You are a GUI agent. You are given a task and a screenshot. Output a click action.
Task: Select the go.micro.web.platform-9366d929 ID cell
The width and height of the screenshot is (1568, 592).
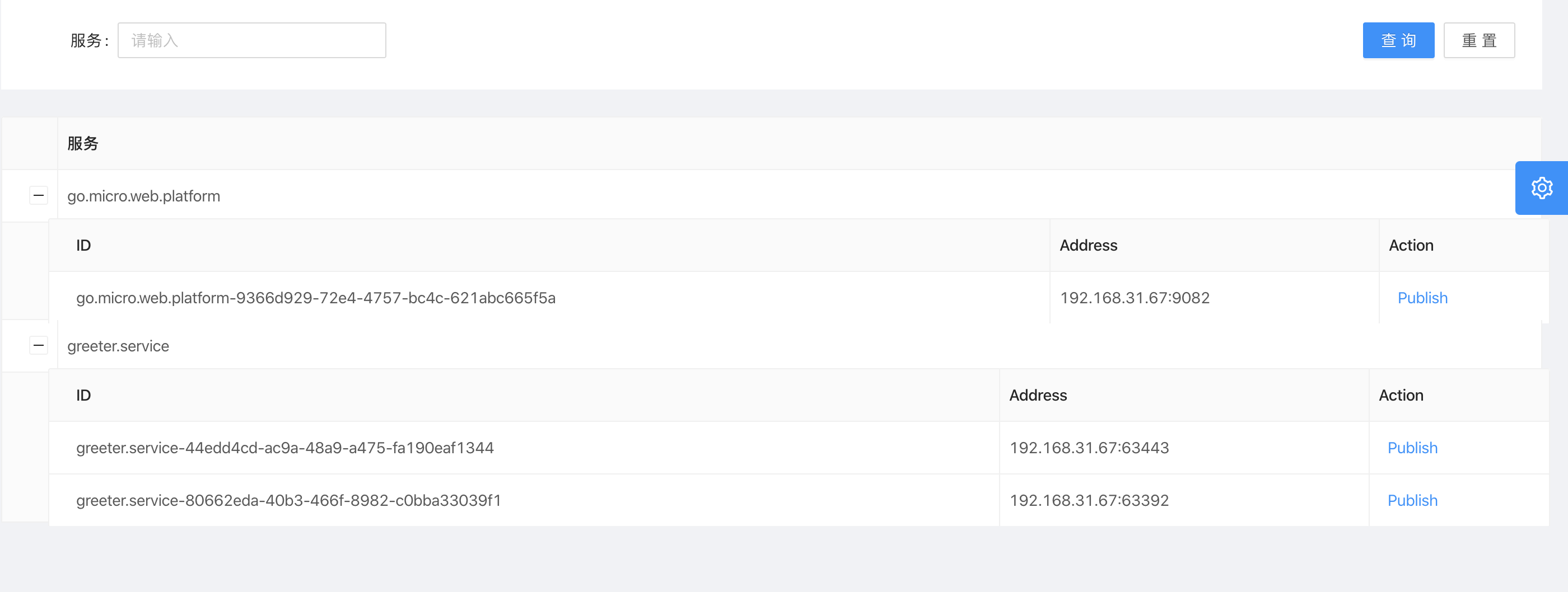[x=315, y=298]
